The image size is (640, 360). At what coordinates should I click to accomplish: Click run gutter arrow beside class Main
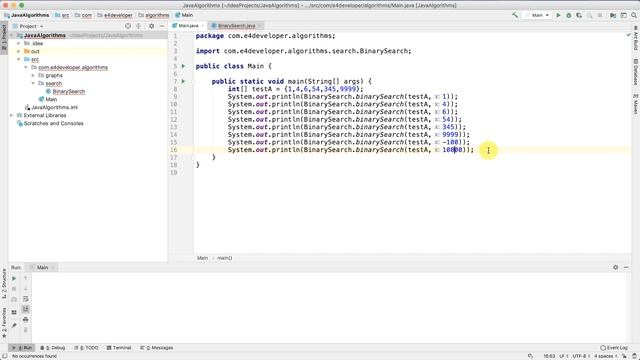click(183, 66)
